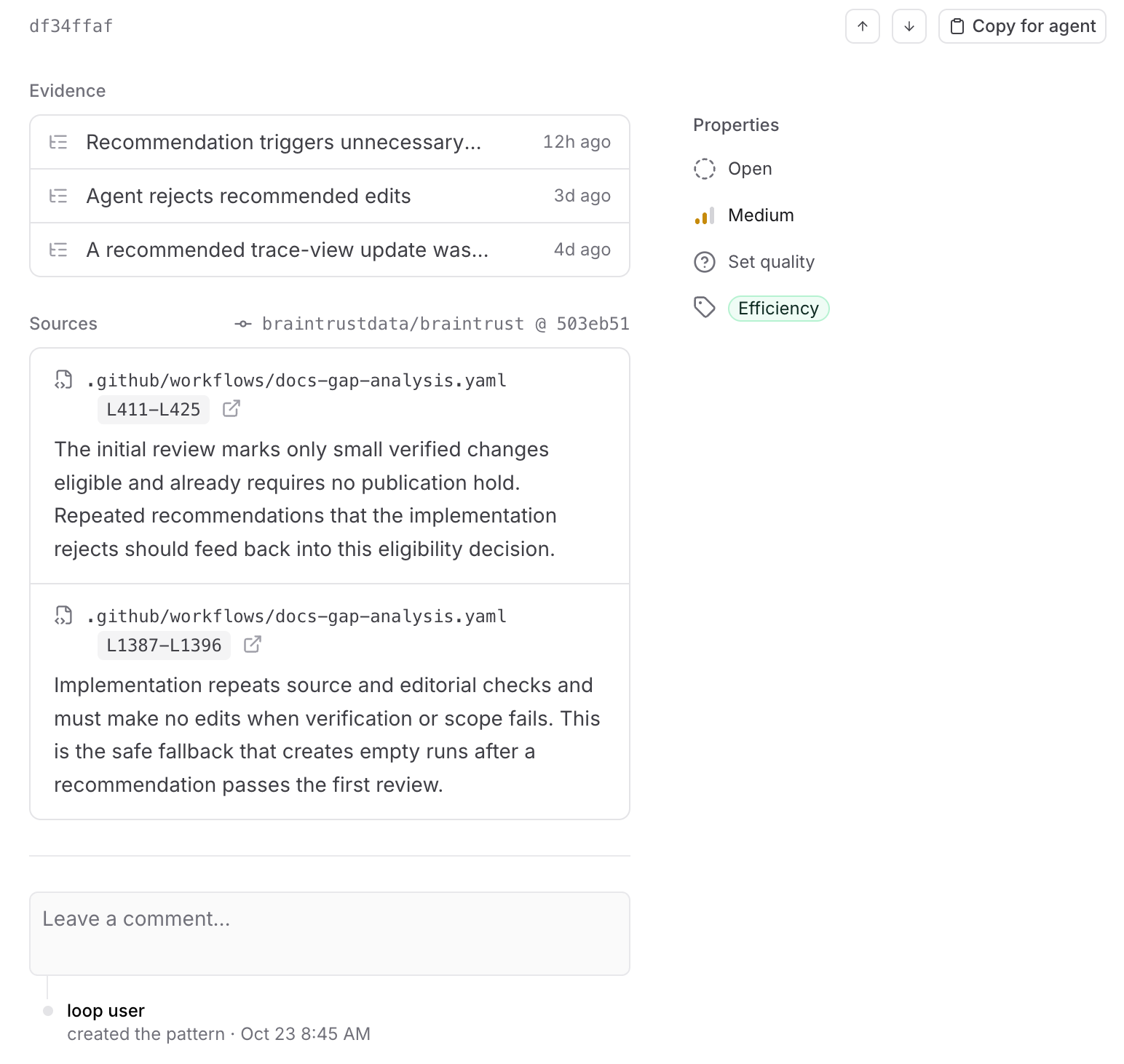Go to previous pattern with up arrow
Viewport: 1124px width, 1064px height.
click(862, 26)
